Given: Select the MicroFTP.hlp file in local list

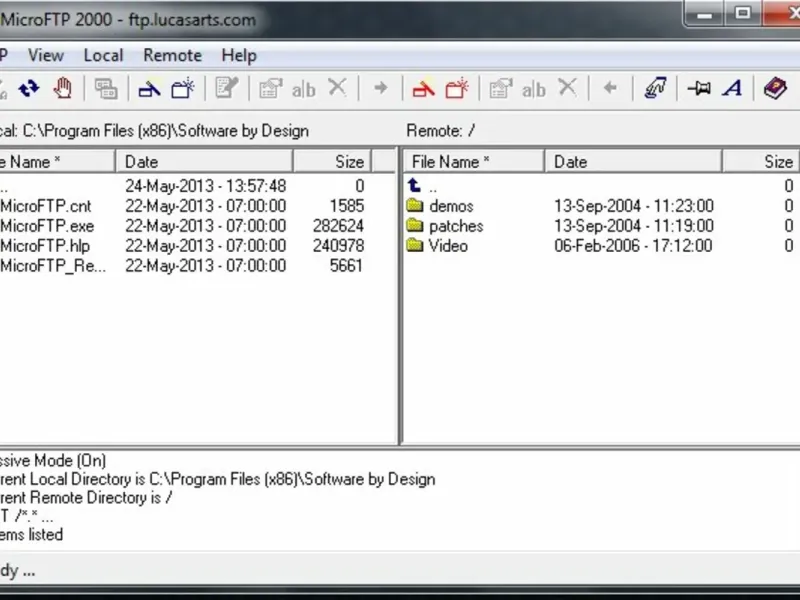Looking at the screenshot, I should (45, 246).
